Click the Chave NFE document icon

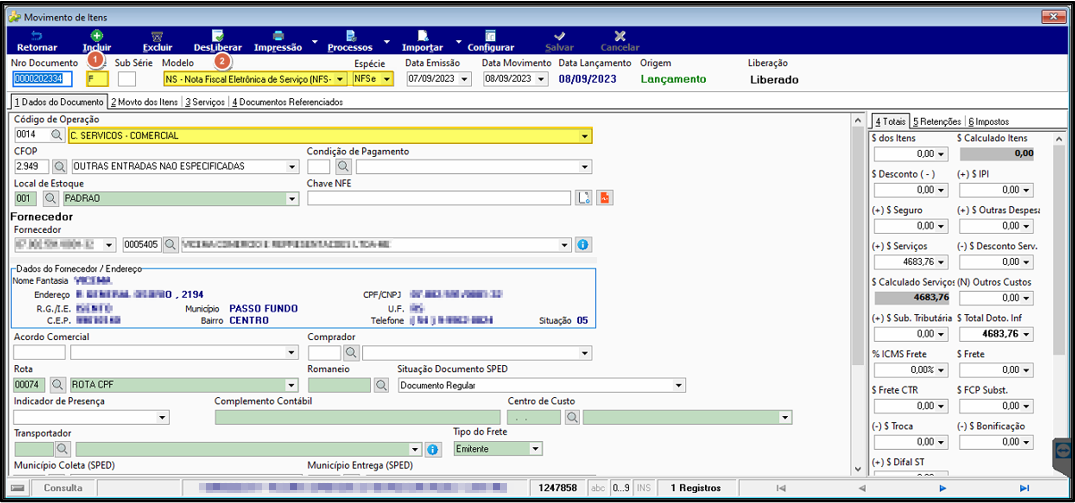[x=584, y=198]
